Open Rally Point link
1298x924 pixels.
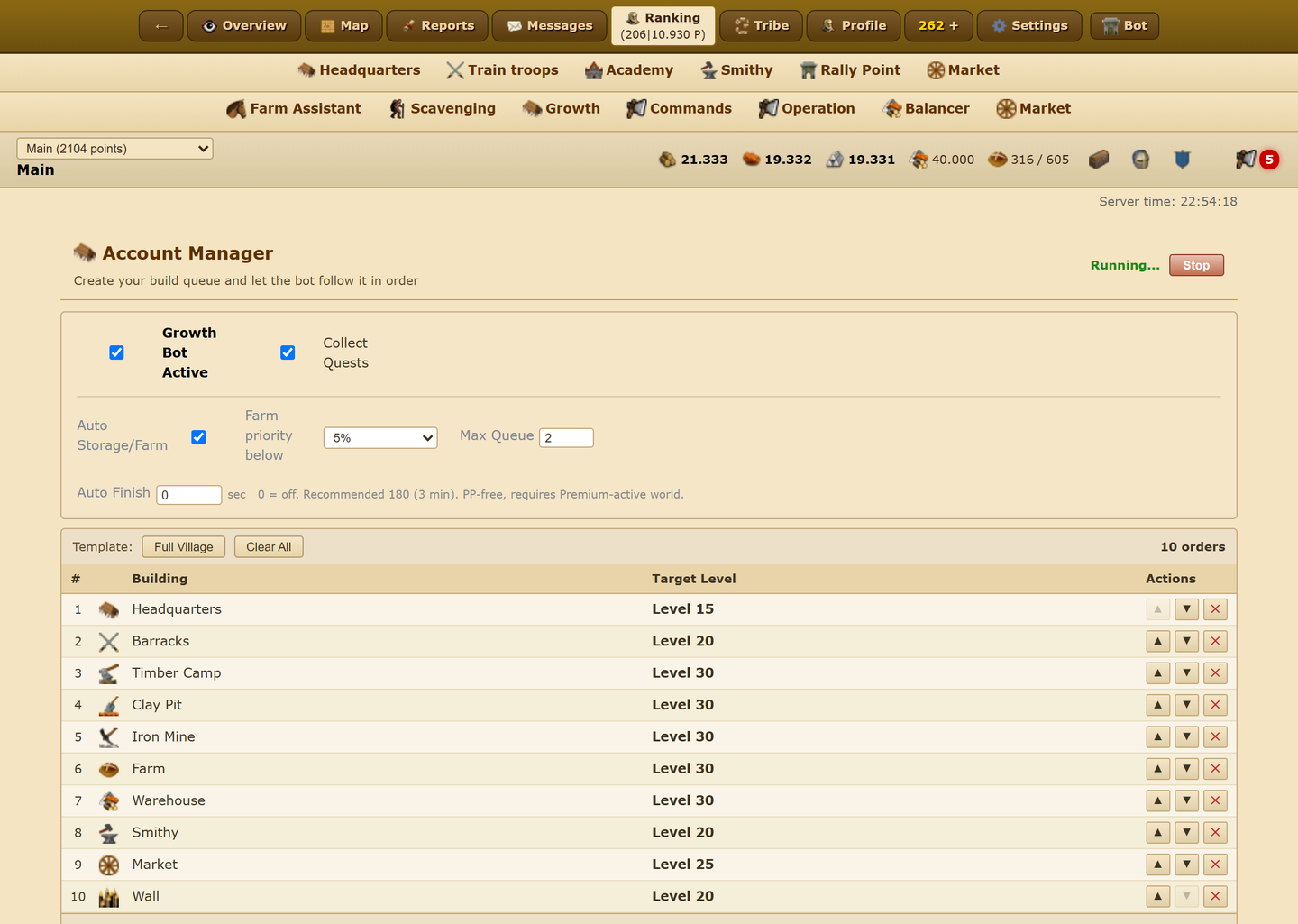tap(850, 70)
